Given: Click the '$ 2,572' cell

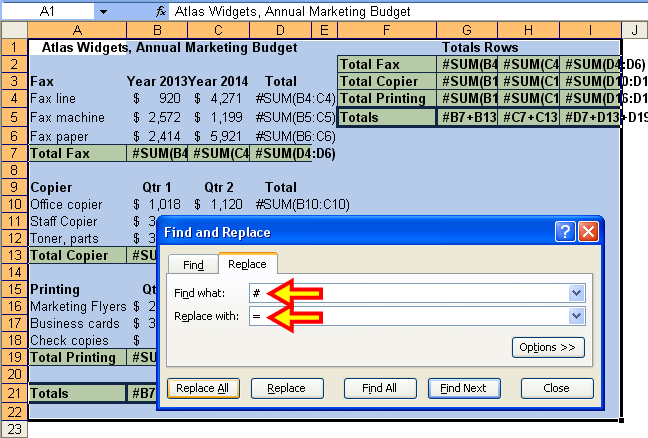Looking at the screenshot, I should (157, 117).
